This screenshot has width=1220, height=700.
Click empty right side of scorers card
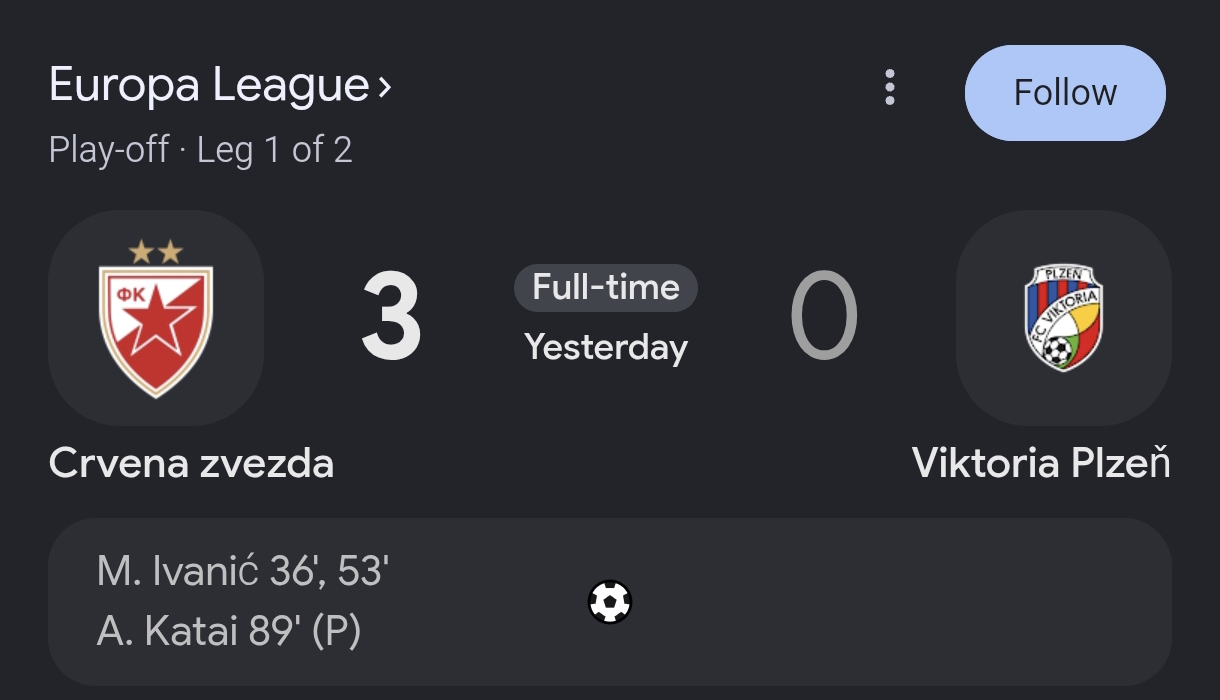tap(900, 602)
